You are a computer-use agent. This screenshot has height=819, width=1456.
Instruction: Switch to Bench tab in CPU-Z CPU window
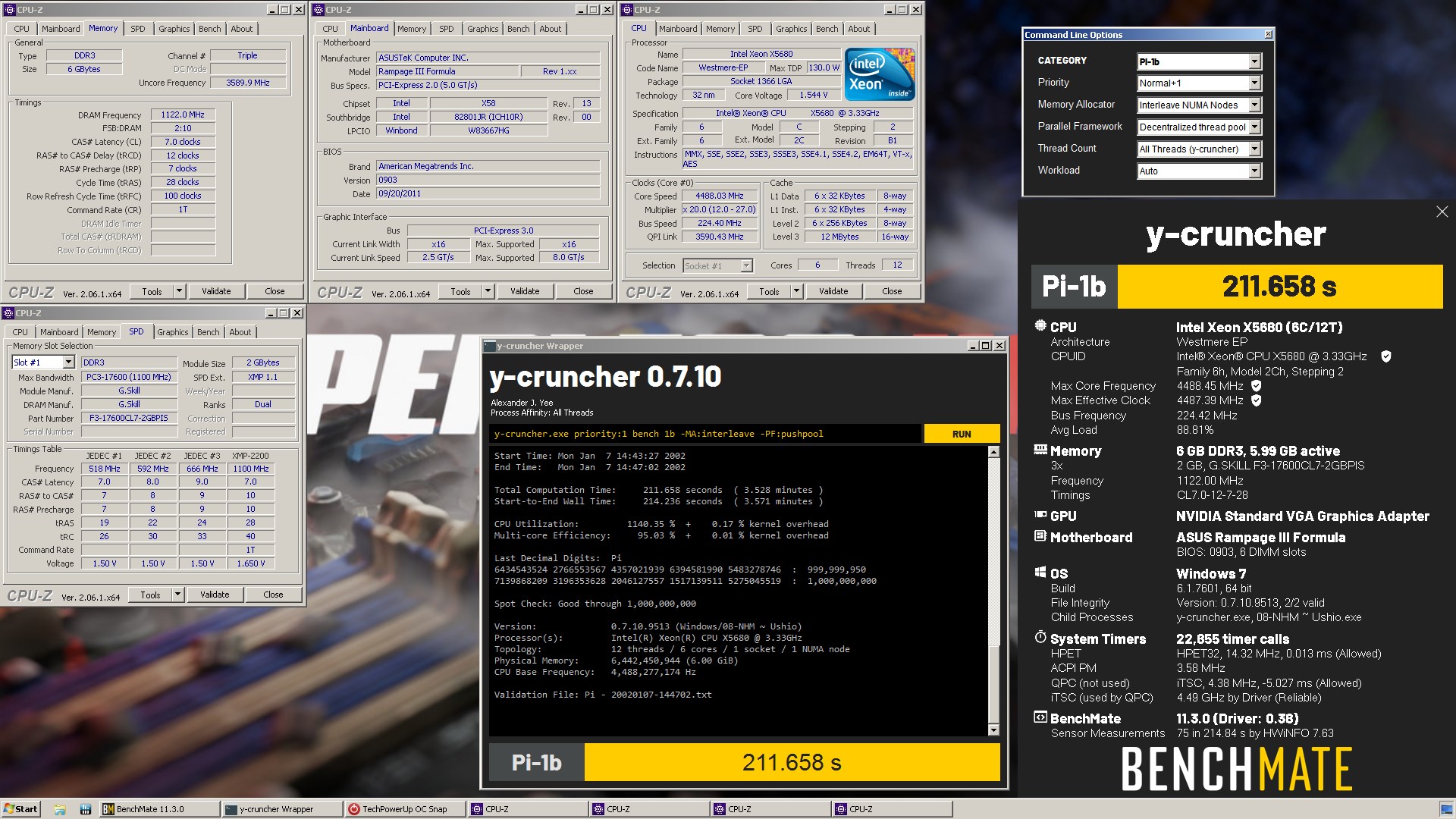pyautogui.click(x=827, y=29)
